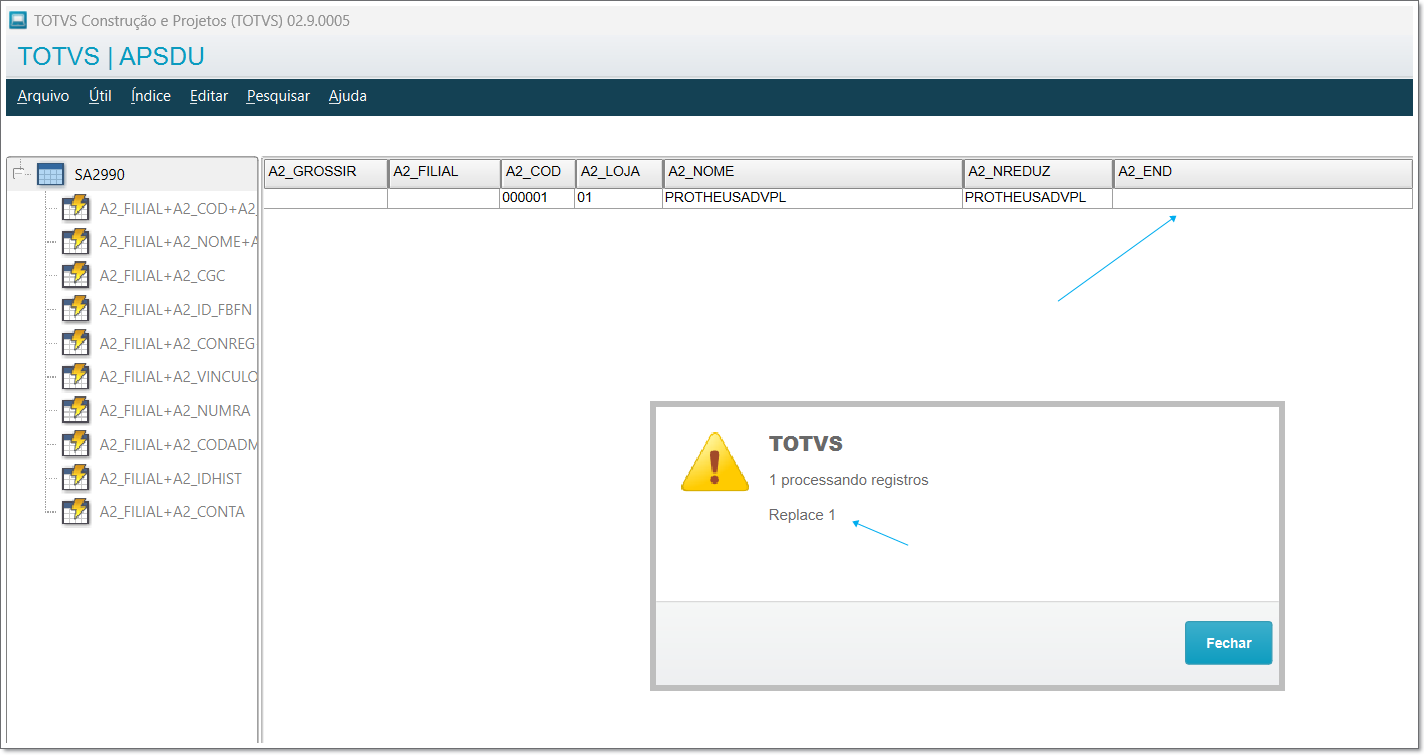Viewport: 1425px width, 755px height.
Task: Select the 000001 cell in A2_COD
Action: [x=537, y=198]
